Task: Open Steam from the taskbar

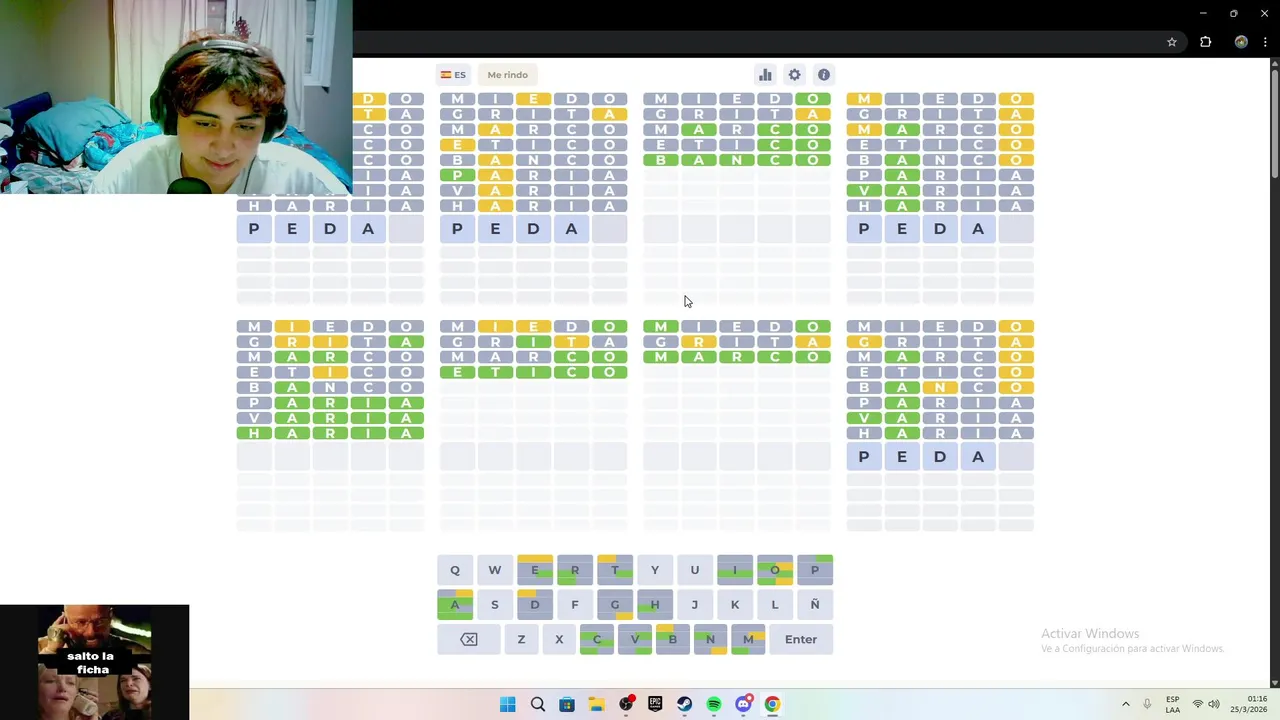Action: pyautogui.click(x=684, y=705)
